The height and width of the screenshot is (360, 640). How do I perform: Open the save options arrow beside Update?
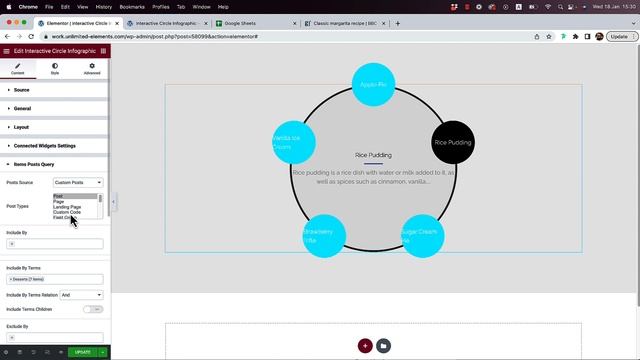pyautogui.click(x=103, y=352)
